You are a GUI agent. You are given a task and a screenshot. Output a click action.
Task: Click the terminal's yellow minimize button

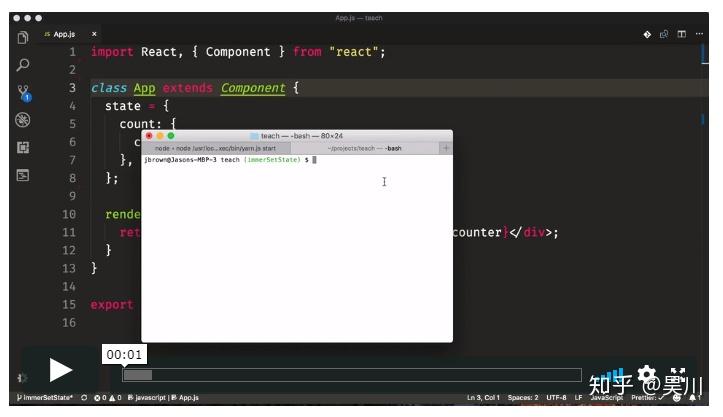tap(160, 136)
